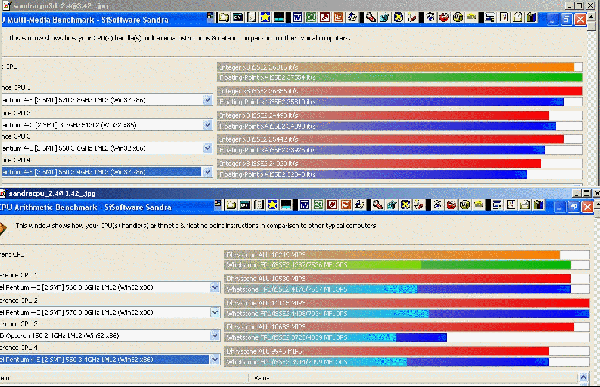Click the red wrench icon in Multi-Media Benchmark toolbar
600x387 pixels.
click(370, 17)
